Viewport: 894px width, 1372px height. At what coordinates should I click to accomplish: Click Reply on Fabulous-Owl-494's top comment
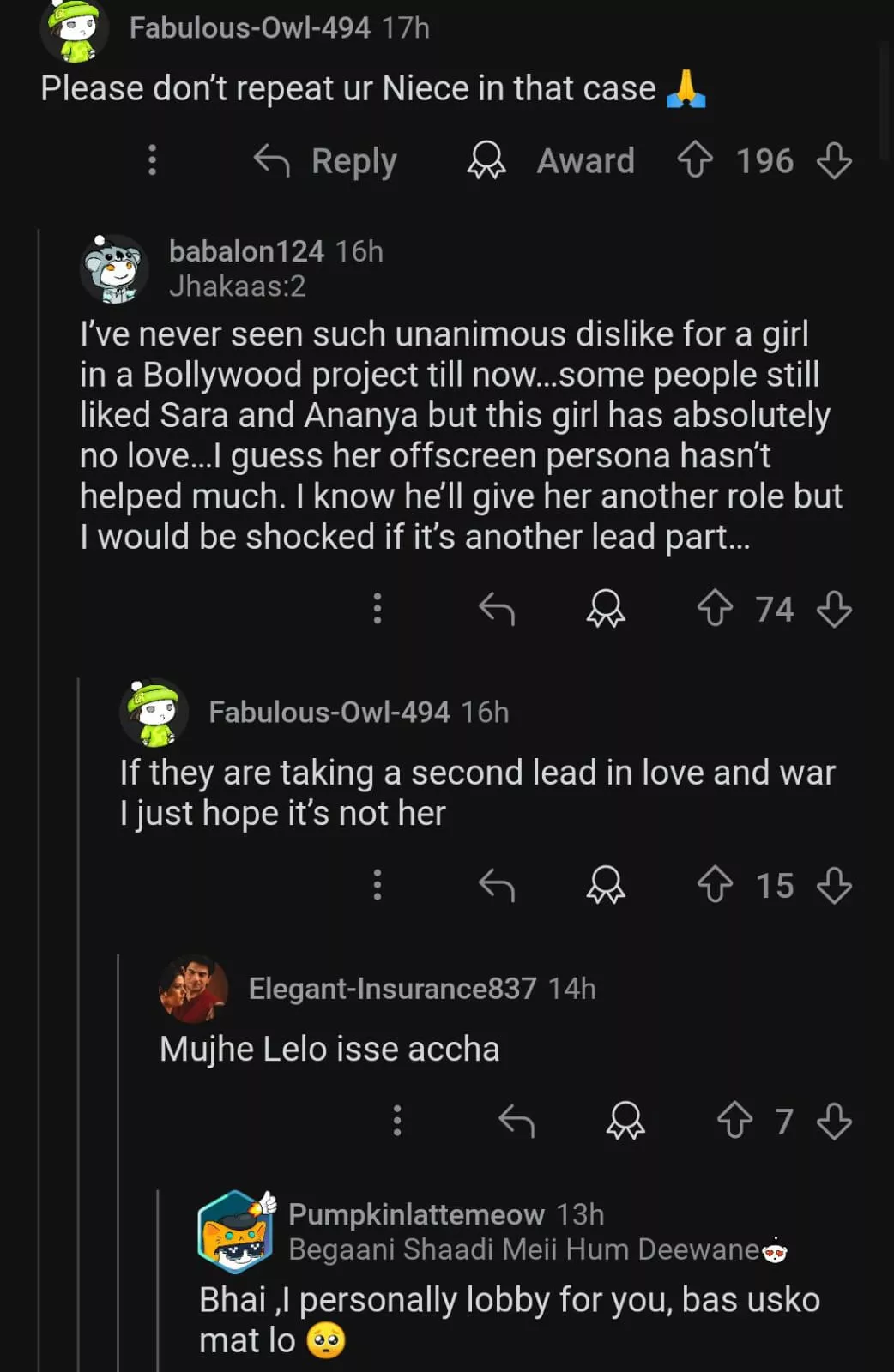(x=326, y=160)
